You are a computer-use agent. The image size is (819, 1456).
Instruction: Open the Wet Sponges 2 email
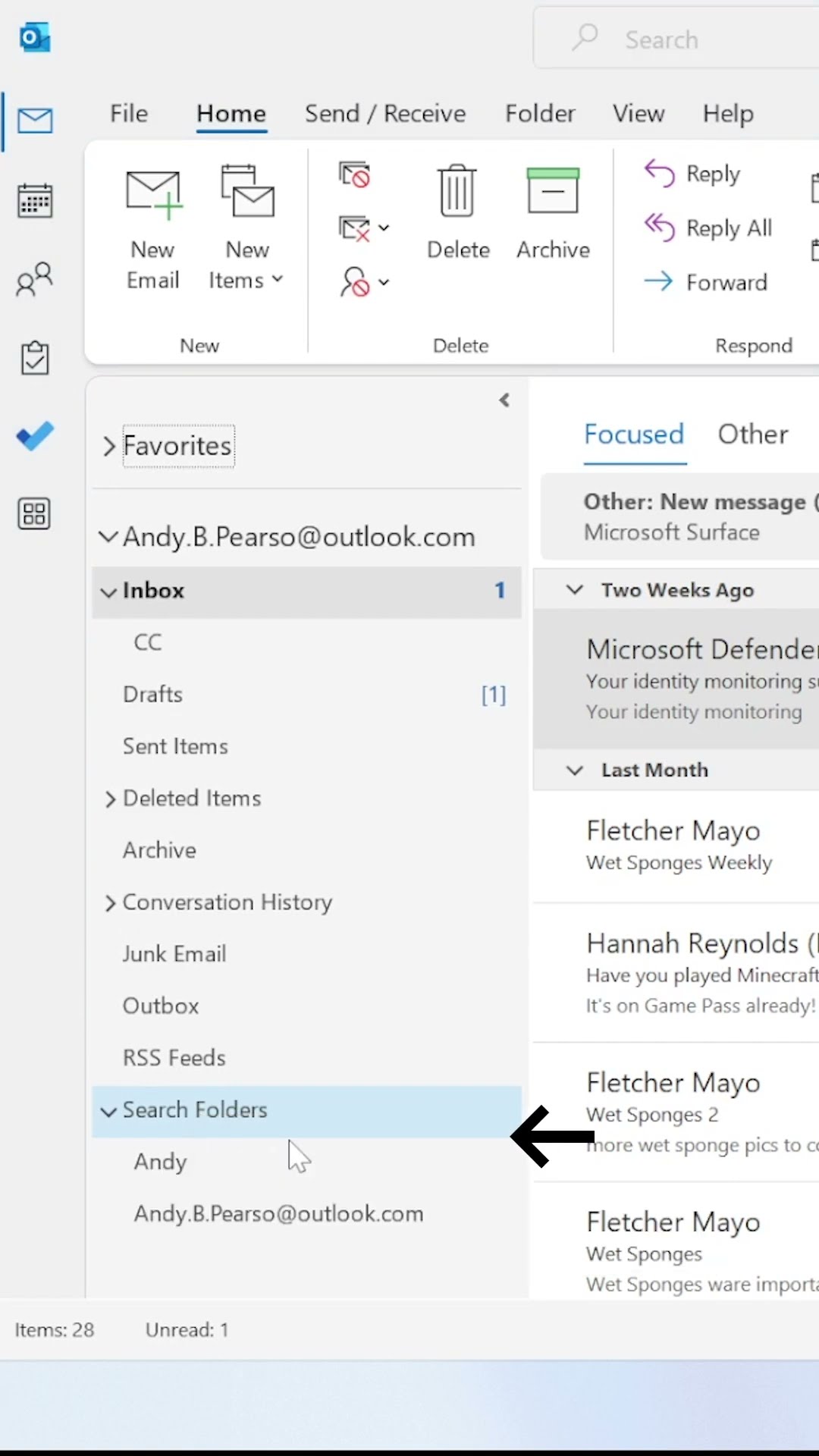(676, 1112)
